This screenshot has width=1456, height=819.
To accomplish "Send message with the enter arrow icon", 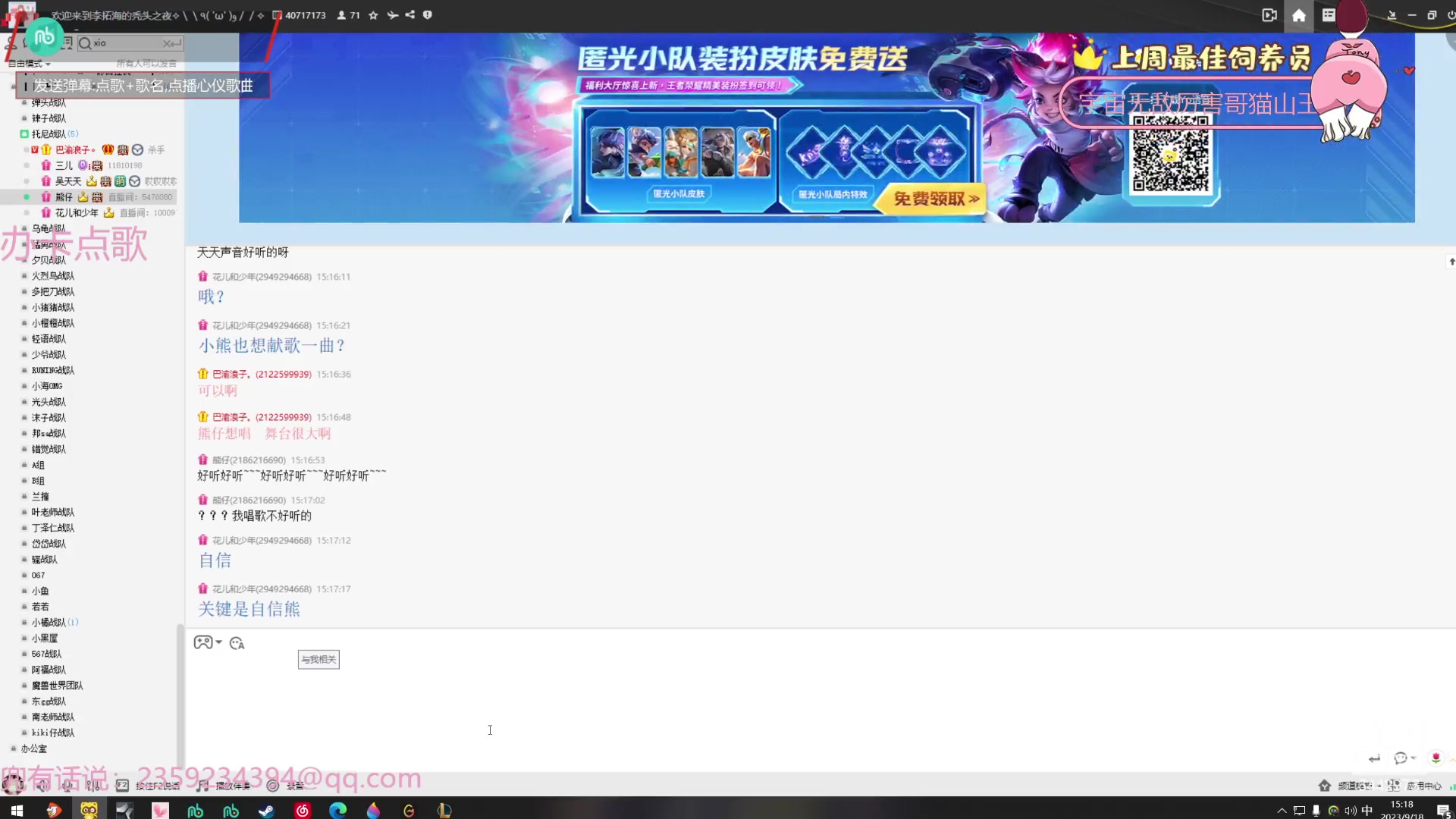I will (x=1374, y=759).
